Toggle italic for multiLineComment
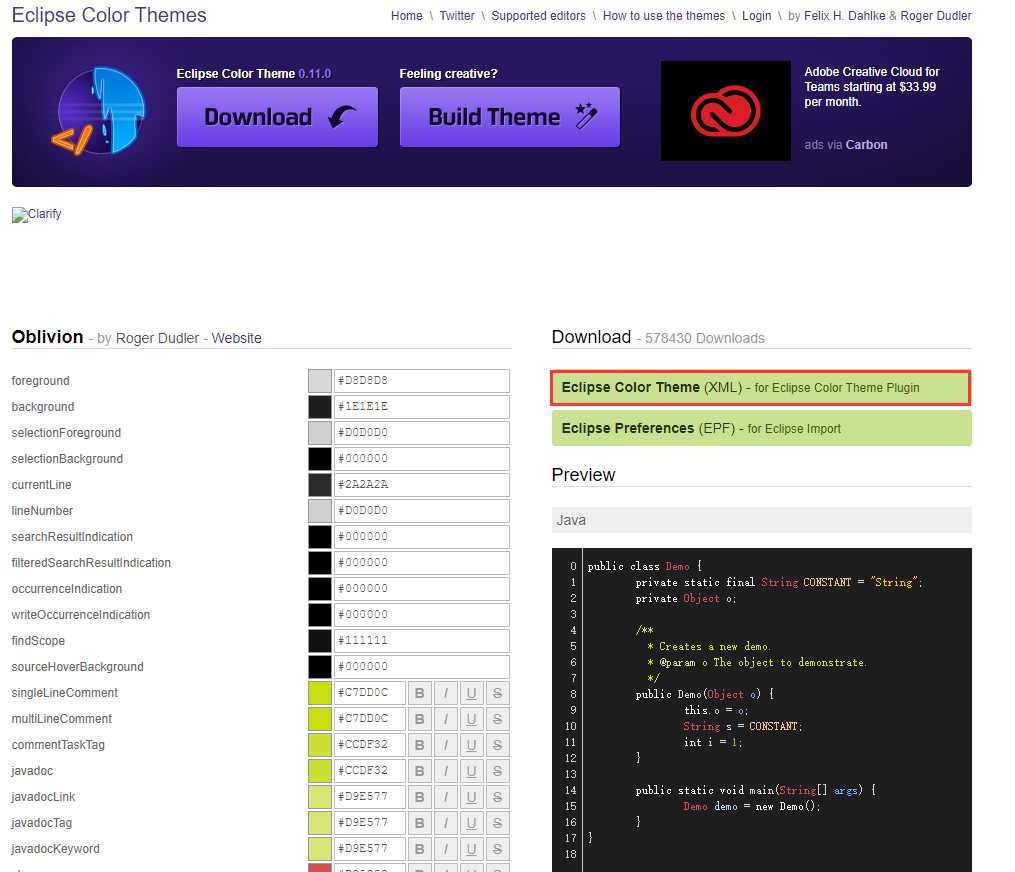Image resolution: width=1015 pixels, height=872 pixels. (445, 719)
